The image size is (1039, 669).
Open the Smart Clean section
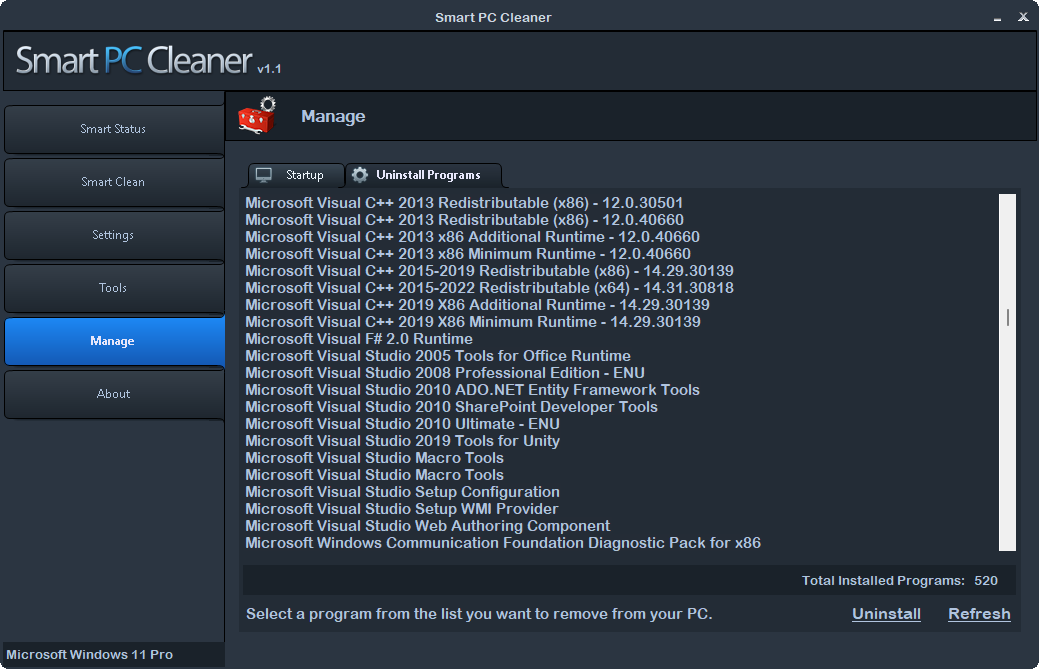113,182
